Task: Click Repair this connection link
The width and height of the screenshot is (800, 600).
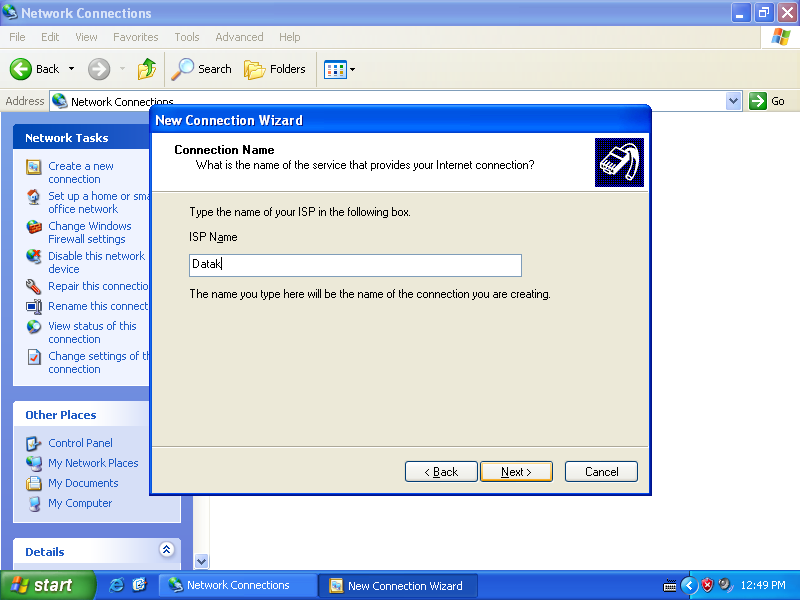Action: pos(98,286)
